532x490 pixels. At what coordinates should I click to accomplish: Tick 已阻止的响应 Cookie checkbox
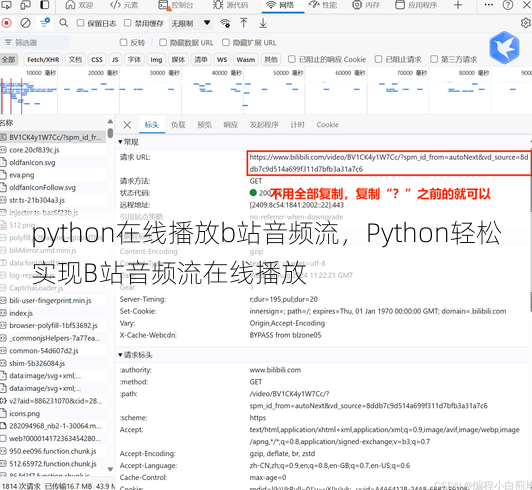coord(291,59)
